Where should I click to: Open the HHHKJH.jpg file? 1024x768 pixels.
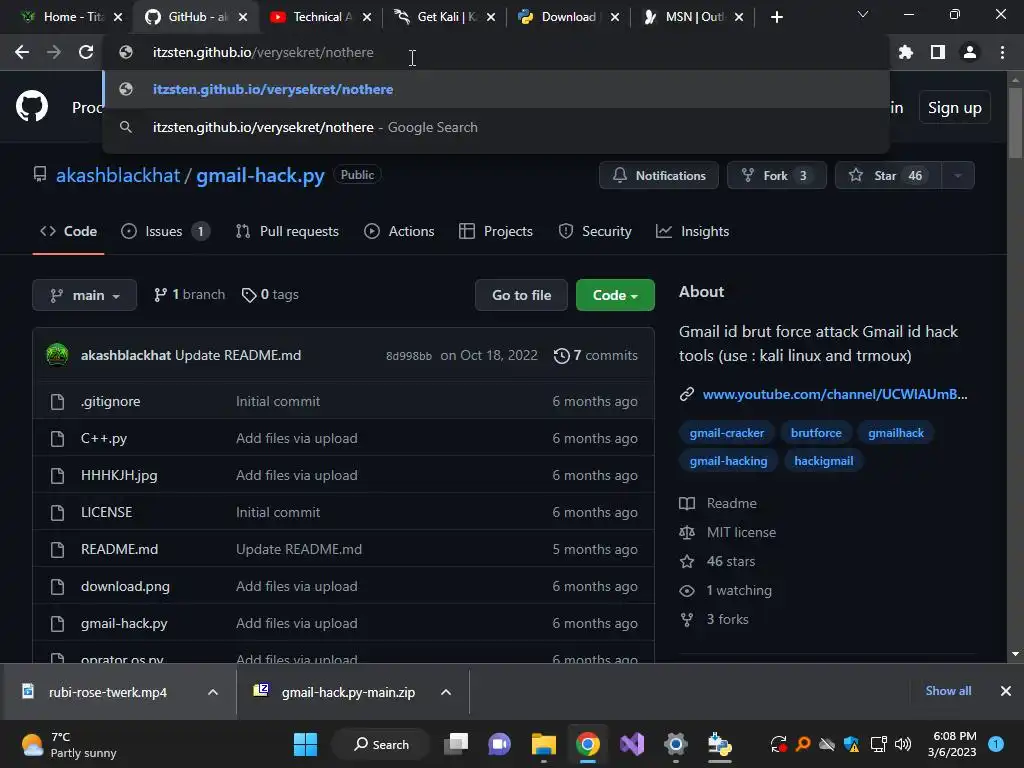119,475
